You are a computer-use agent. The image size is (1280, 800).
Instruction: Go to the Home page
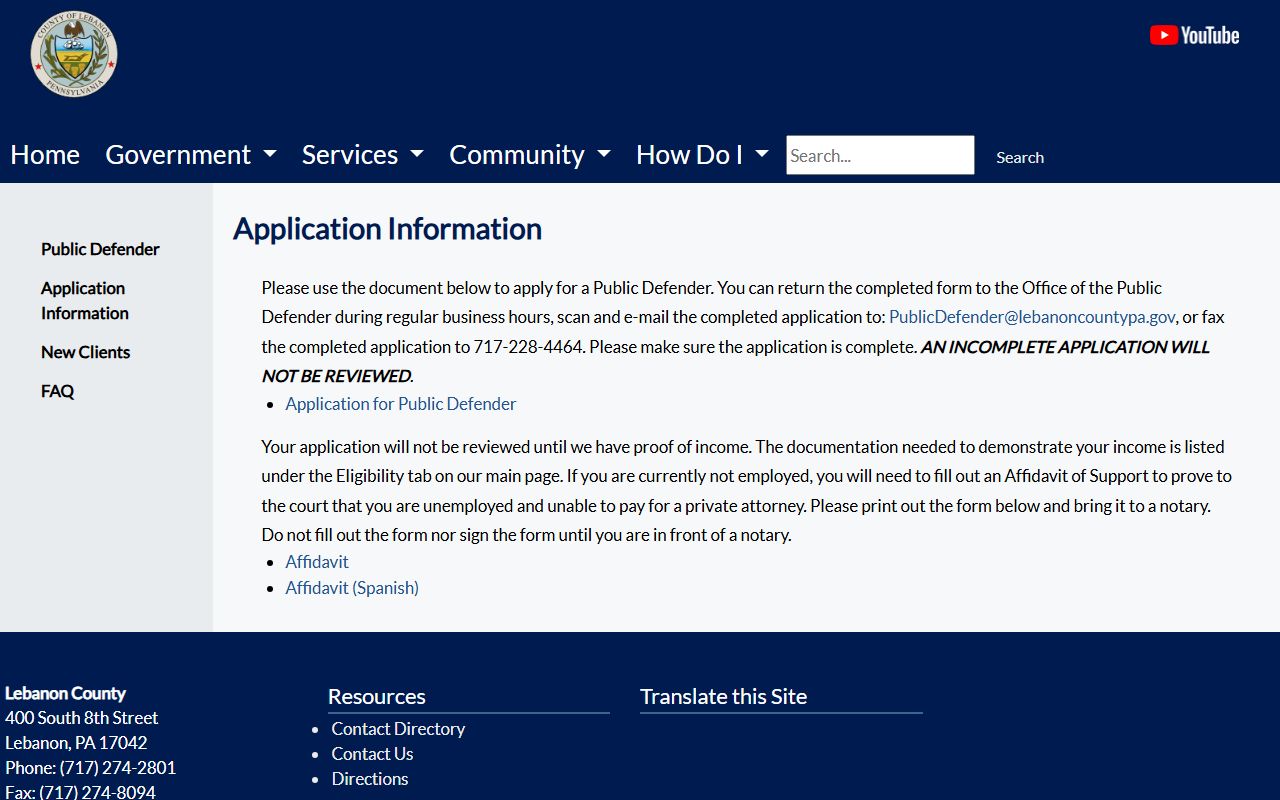tap(45, 155)
